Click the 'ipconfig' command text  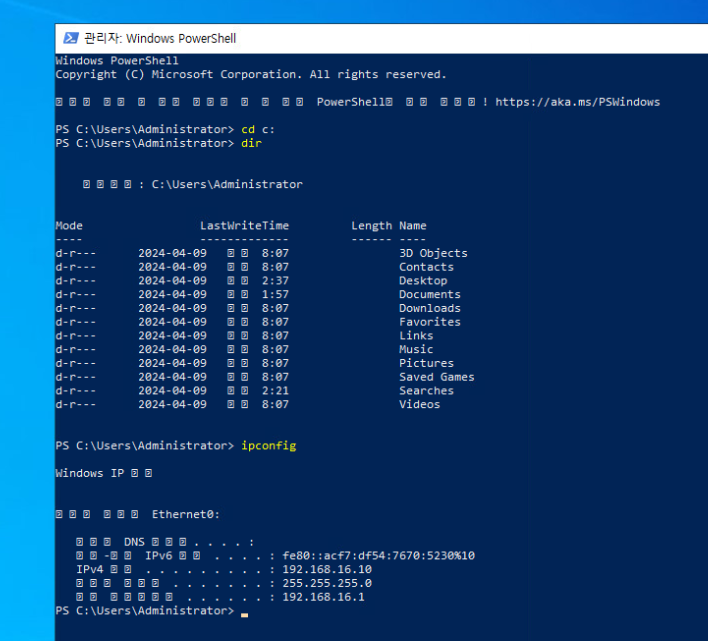click(x=269, y=446)
